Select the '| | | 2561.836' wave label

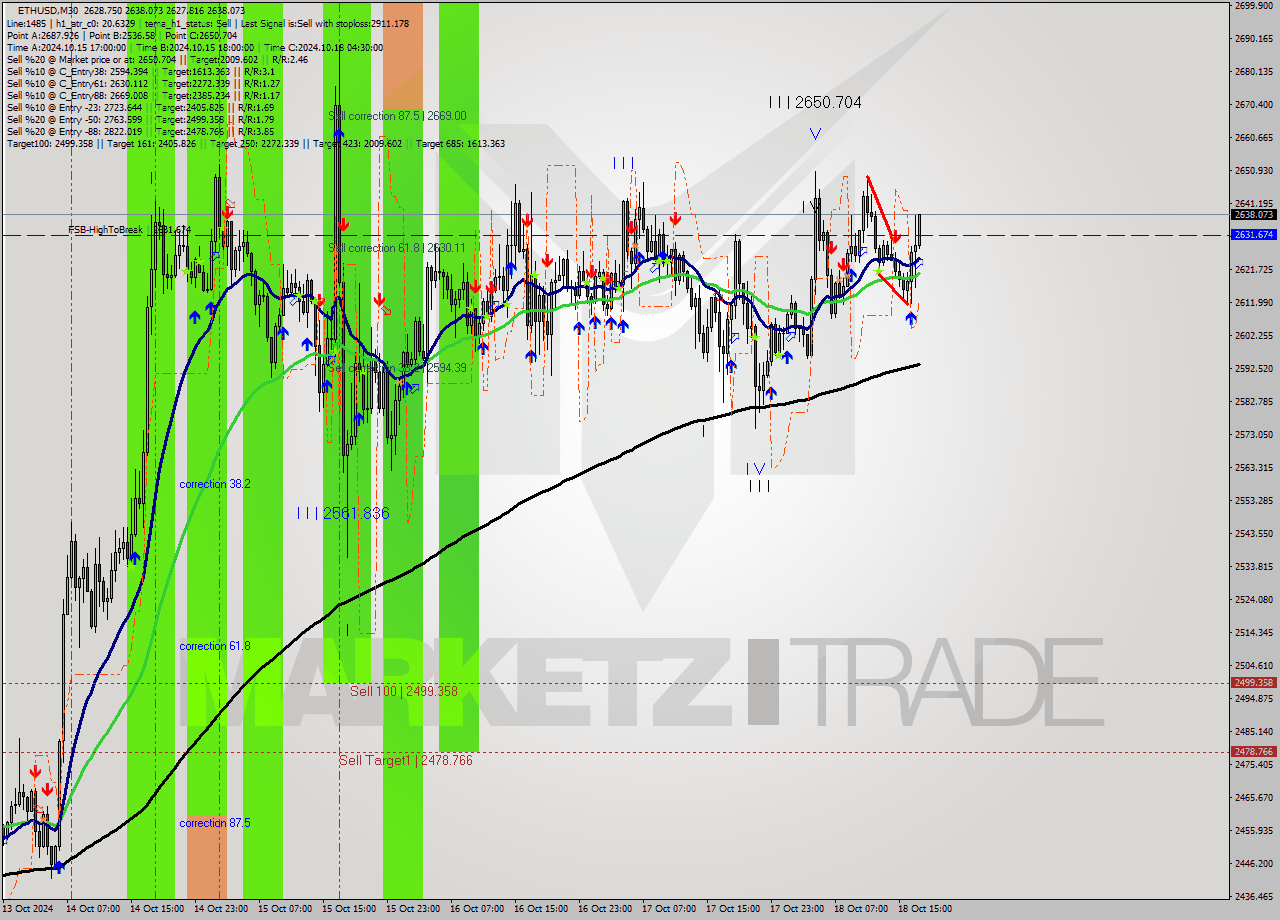(343, 513)
